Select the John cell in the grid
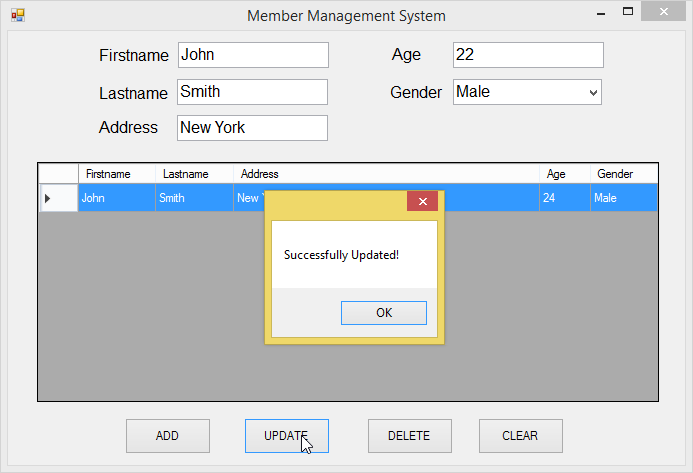 tap(116, 198)
